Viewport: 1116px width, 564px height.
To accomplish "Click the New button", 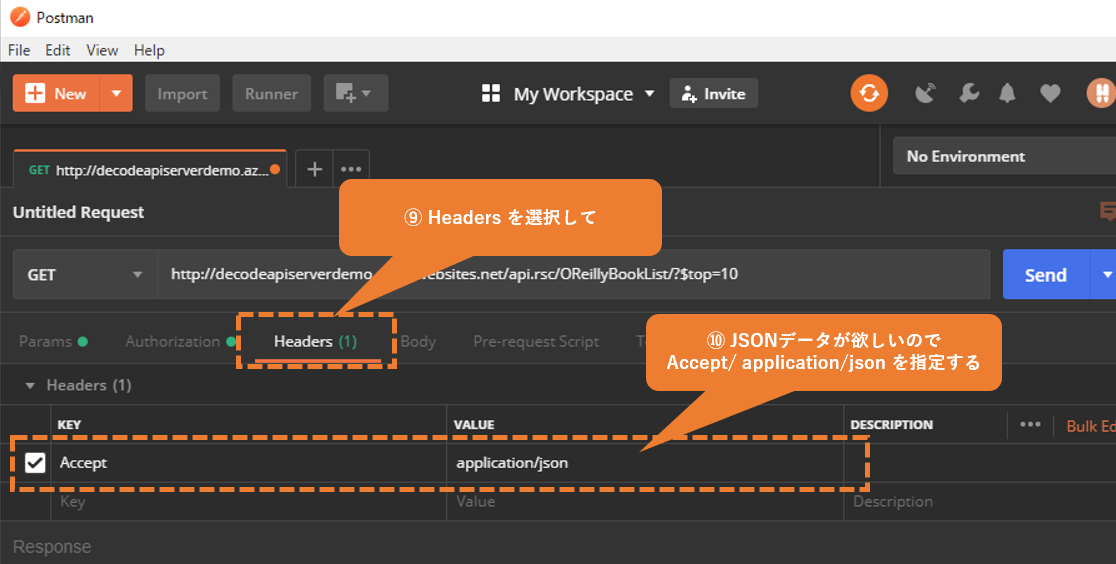I will pyautogui.click(x=56, y=93).
